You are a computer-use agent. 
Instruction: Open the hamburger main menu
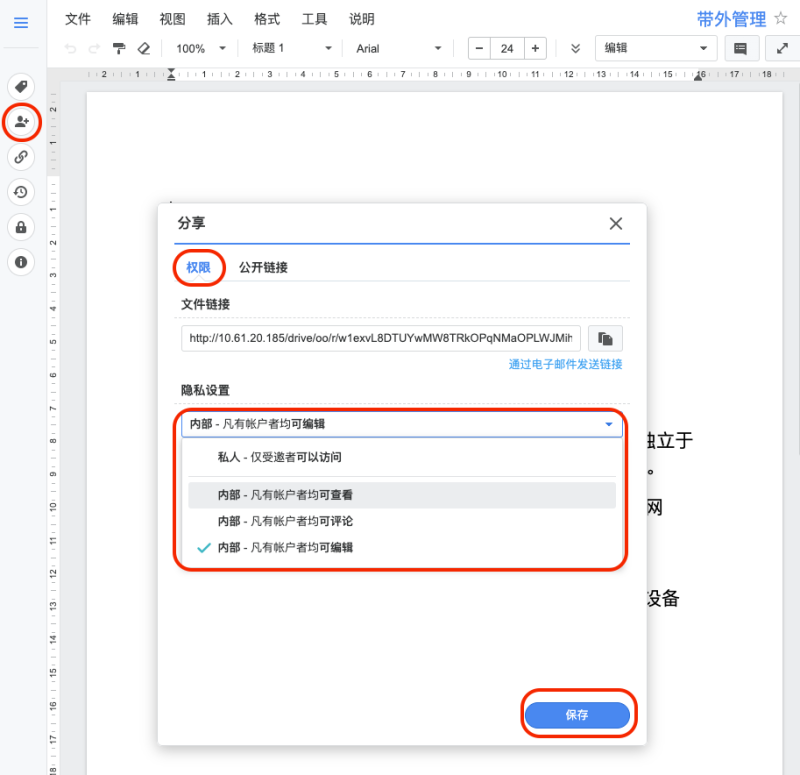(21, 22)
